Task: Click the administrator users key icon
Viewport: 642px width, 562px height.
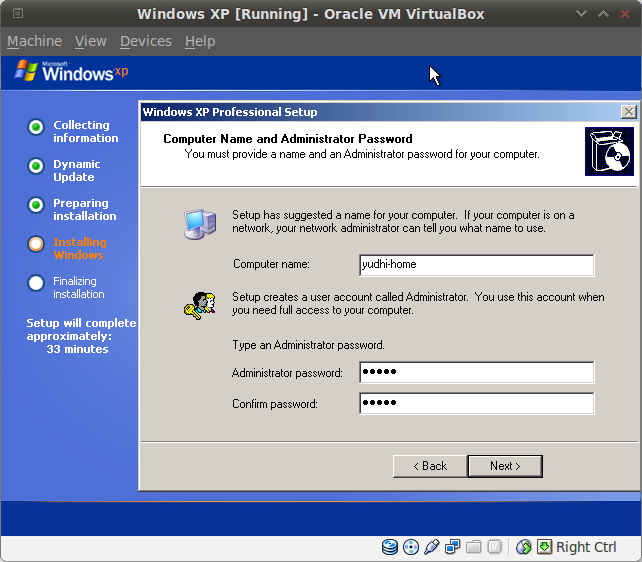Action: coord(200,305)
